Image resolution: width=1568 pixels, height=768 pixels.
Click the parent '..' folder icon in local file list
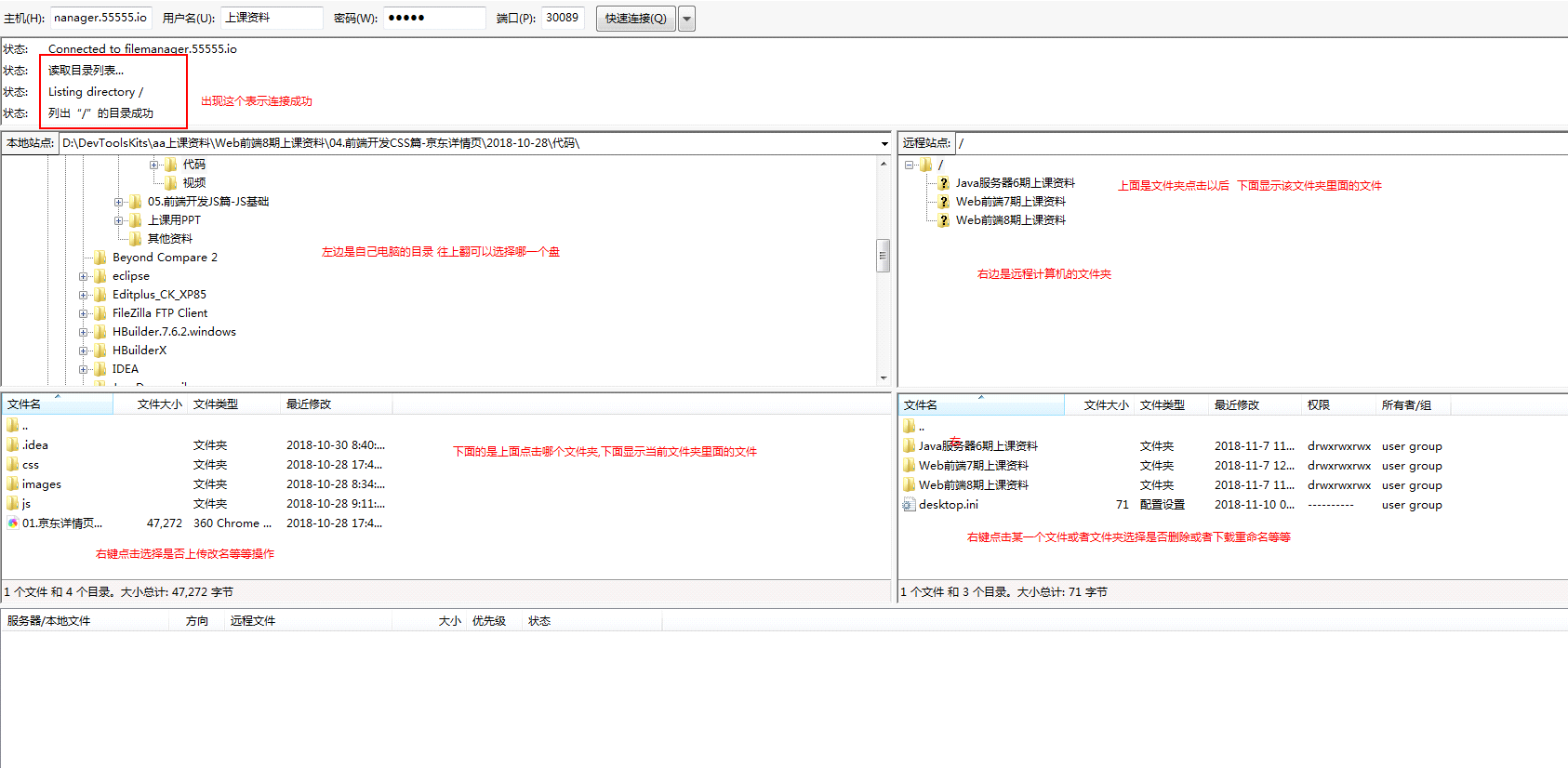[x=13, y=426]
